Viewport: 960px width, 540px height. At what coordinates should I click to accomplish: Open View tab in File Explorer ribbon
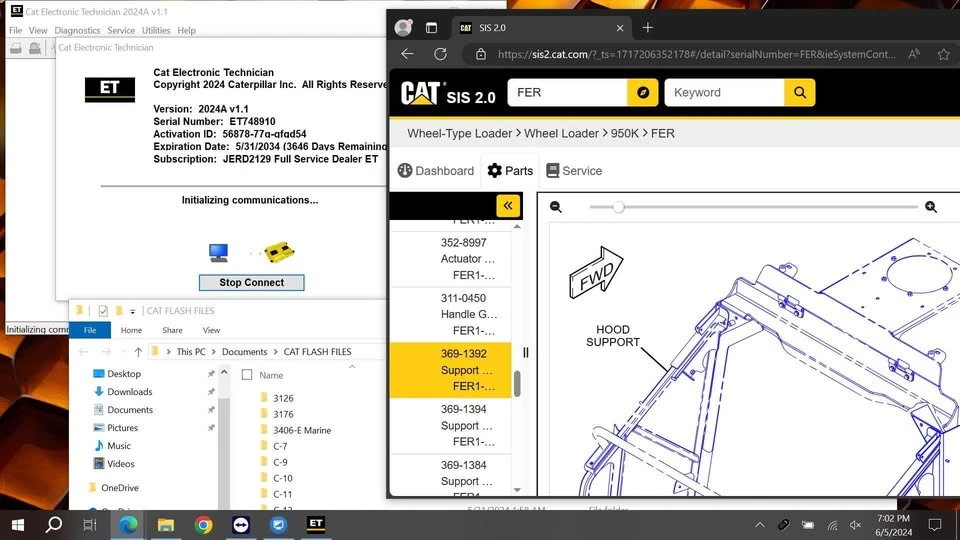pyautogui.click(x=211, y=330)
